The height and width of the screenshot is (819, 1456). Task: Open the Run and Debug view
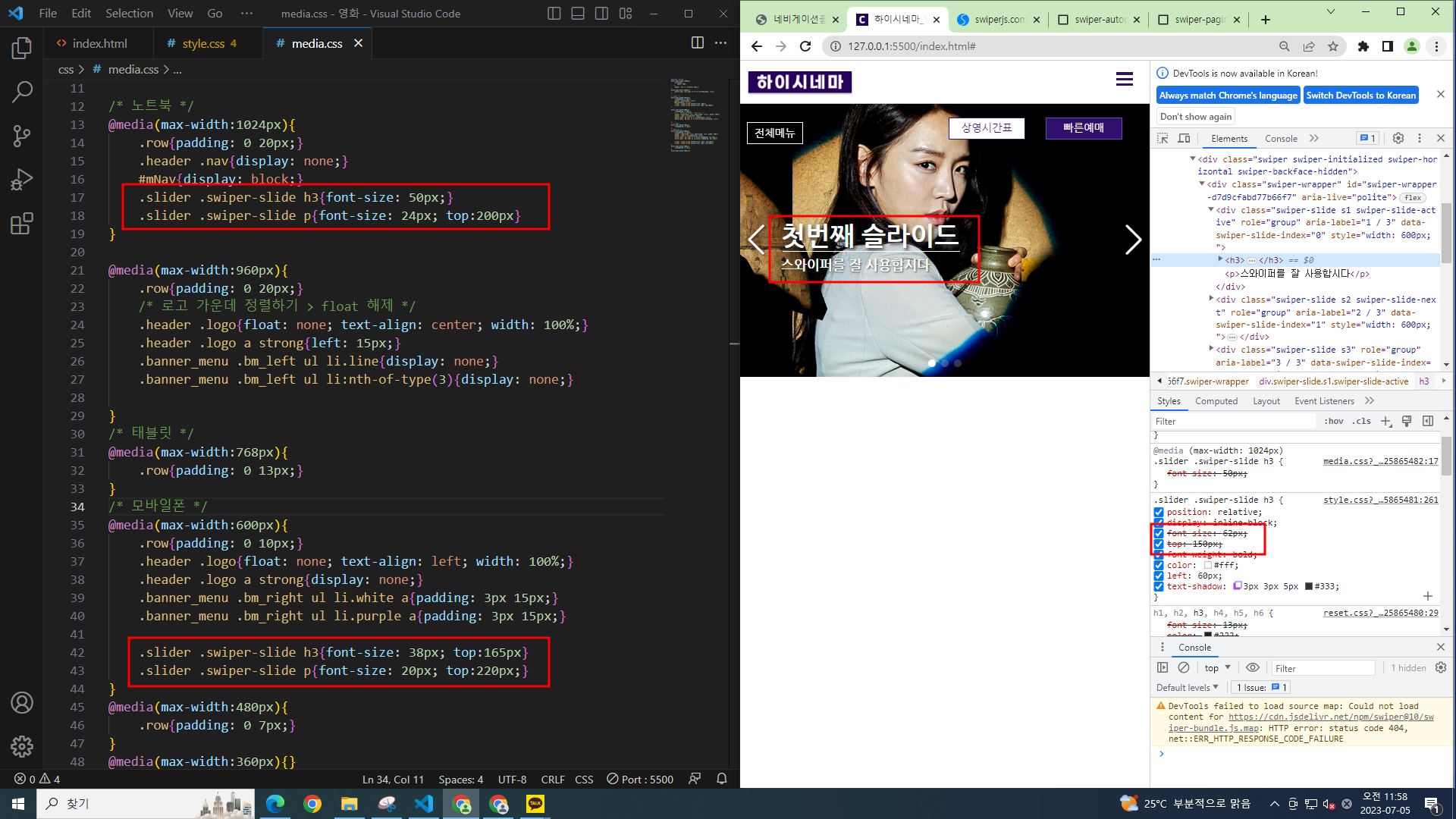22,180
